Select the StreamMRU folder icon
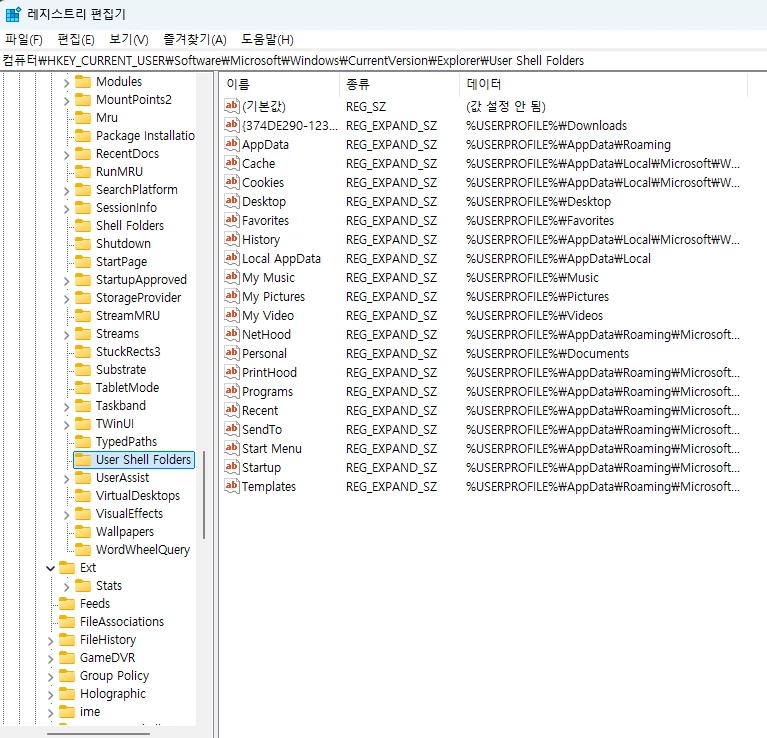Screen dimensions: 767x738 tap(83, 315)
